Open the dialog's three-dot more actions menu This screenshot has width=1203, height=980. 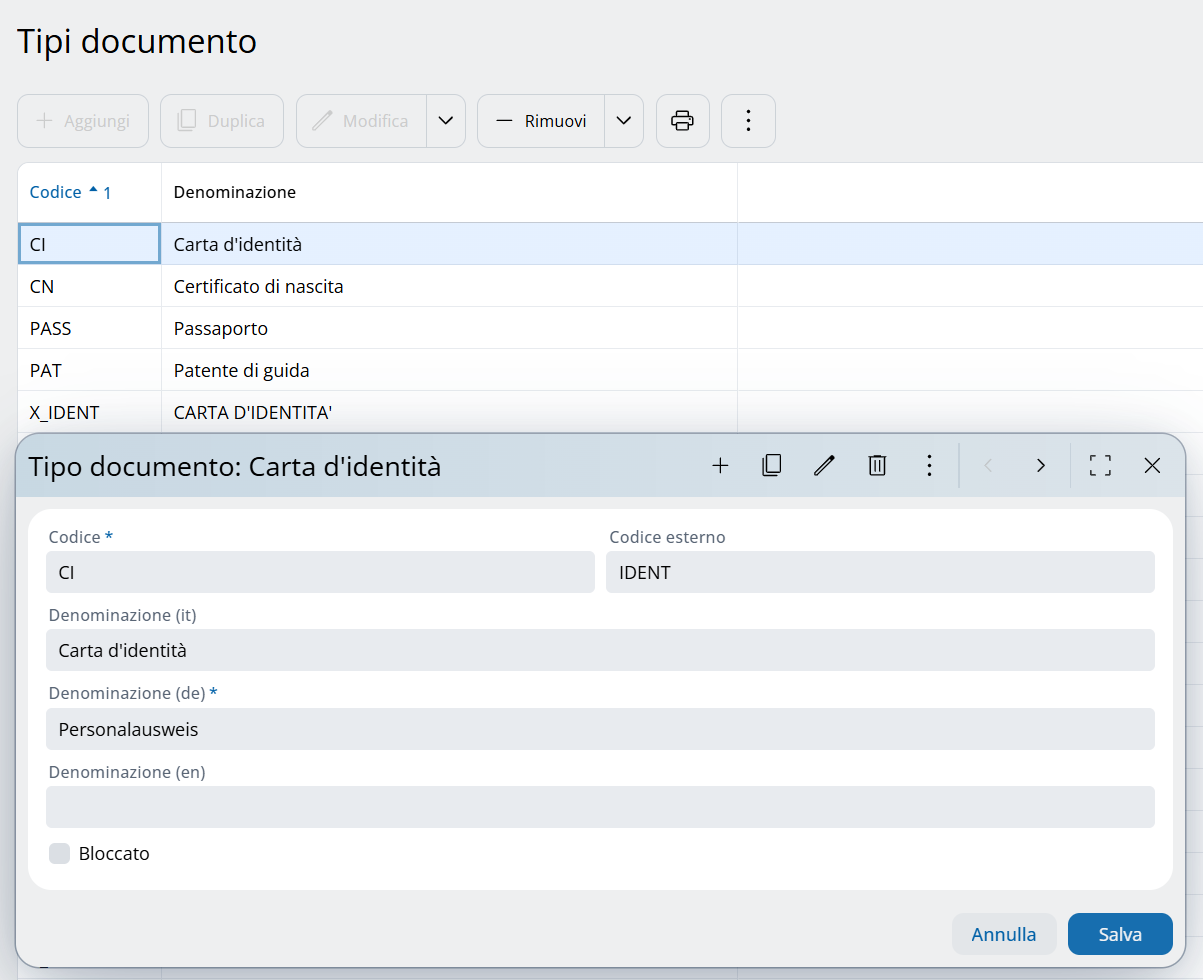point(929,465)
